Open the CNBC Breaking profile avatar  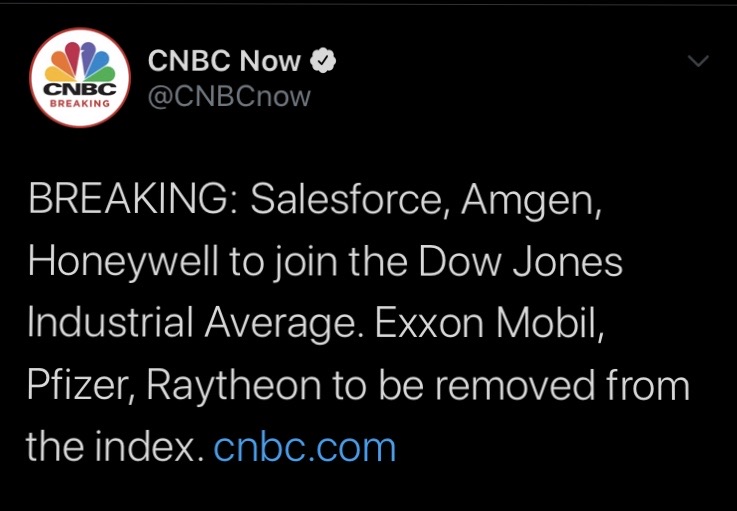coord(81,80)
